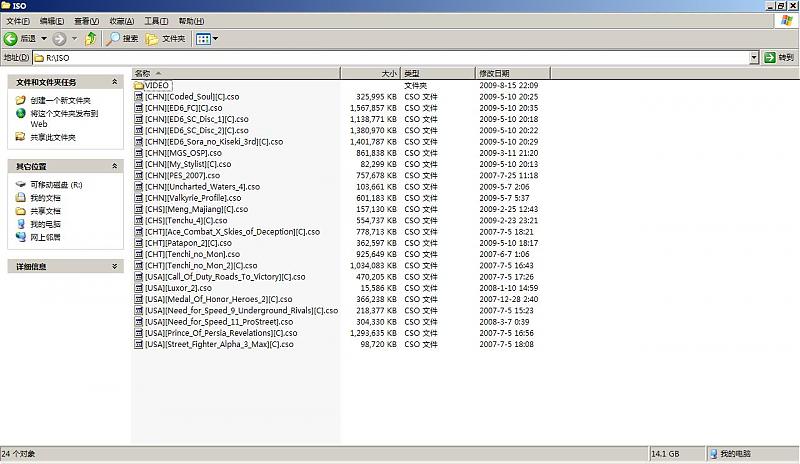800x464 pixels.
Task: Select the [CHN][ED6_SC_Disc_2][C].cso file icon
Action: point(138,130)
